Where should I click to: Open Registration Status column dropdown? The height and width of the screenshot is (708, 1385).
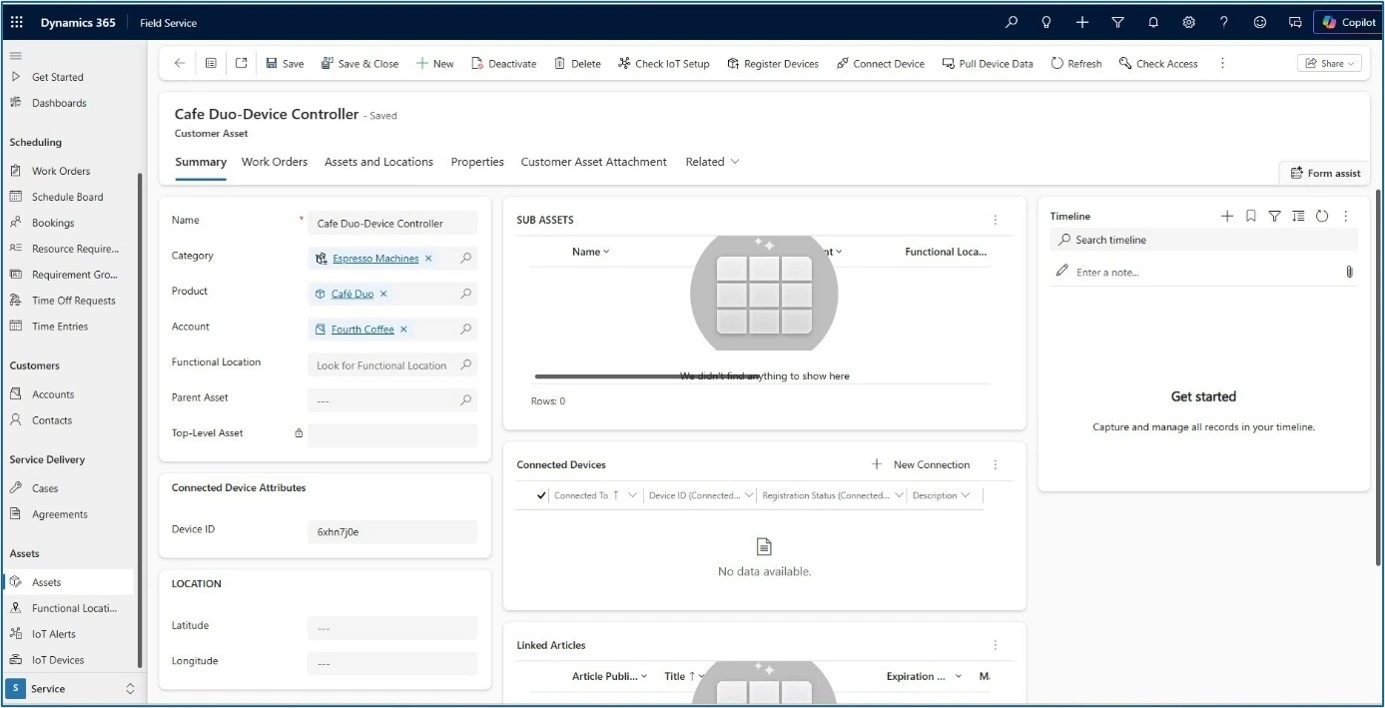click(899, 495)
